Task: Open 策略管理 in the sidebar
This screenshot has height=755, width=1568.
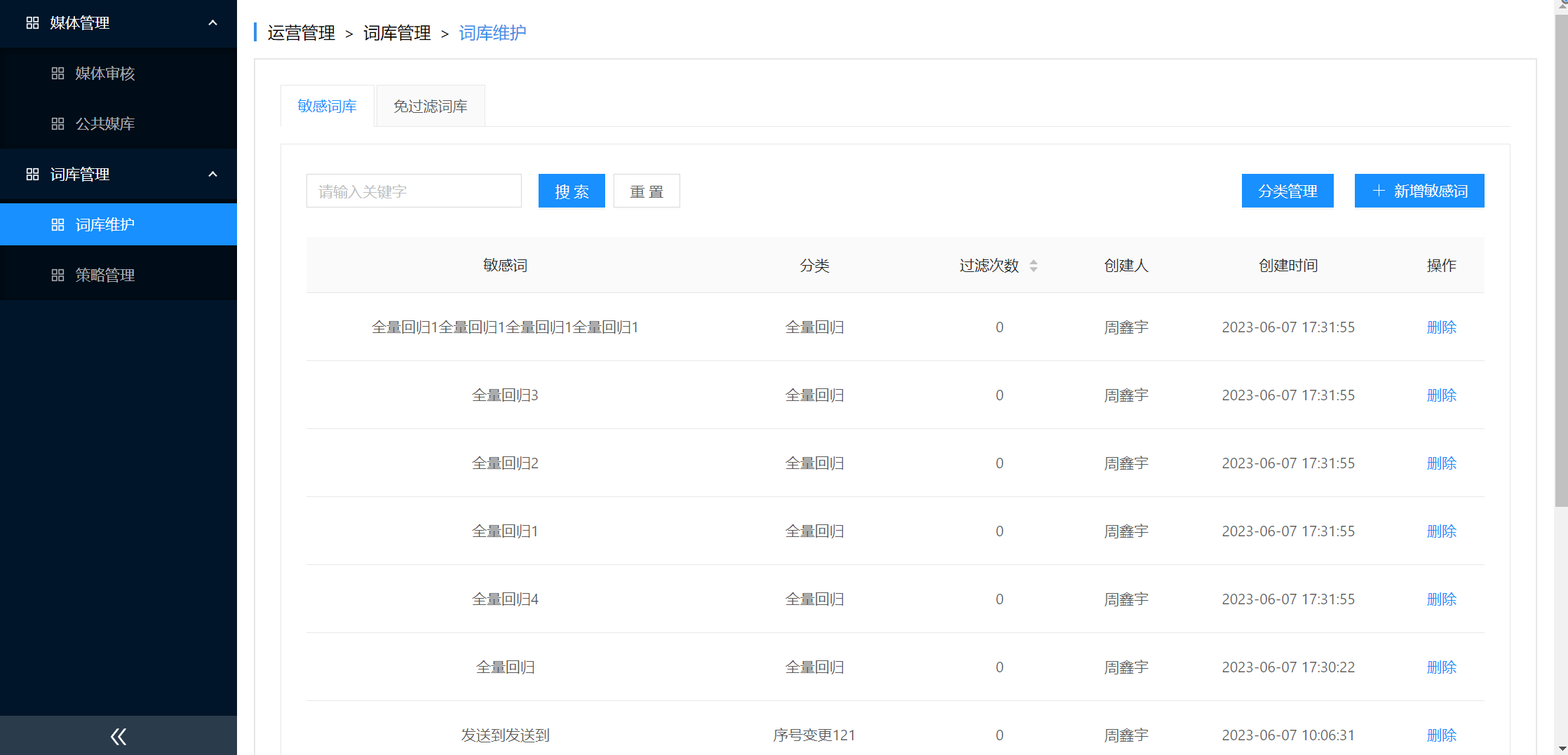Action: (119, 276)
